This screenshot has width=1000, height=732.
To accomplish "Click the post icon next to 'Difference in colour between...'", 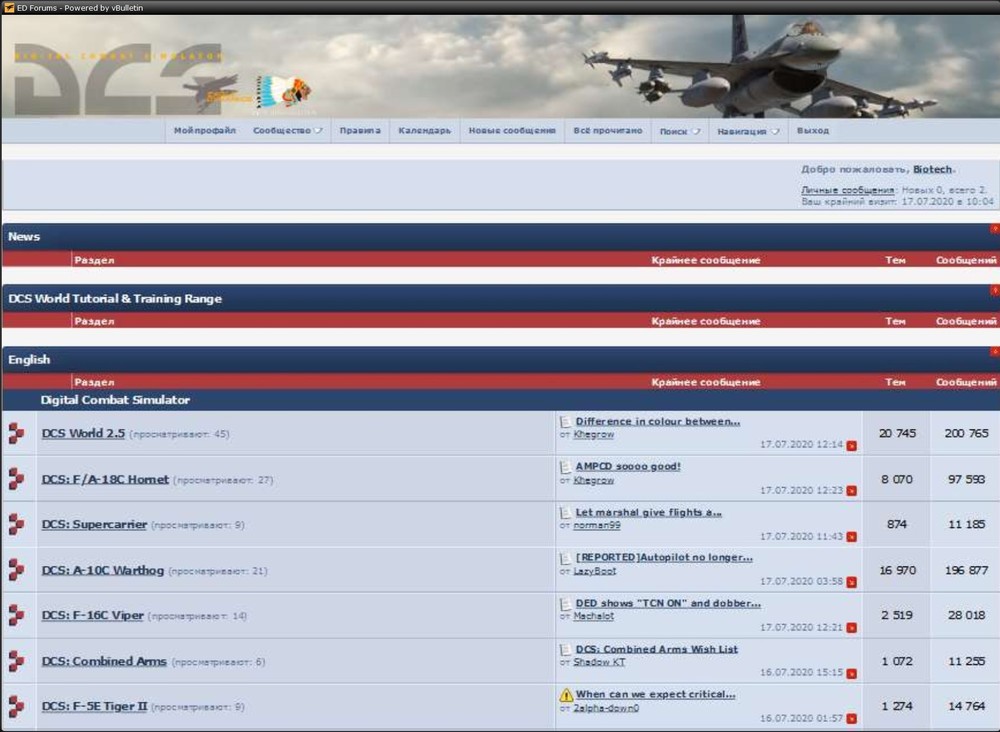I will coord(566,421).
